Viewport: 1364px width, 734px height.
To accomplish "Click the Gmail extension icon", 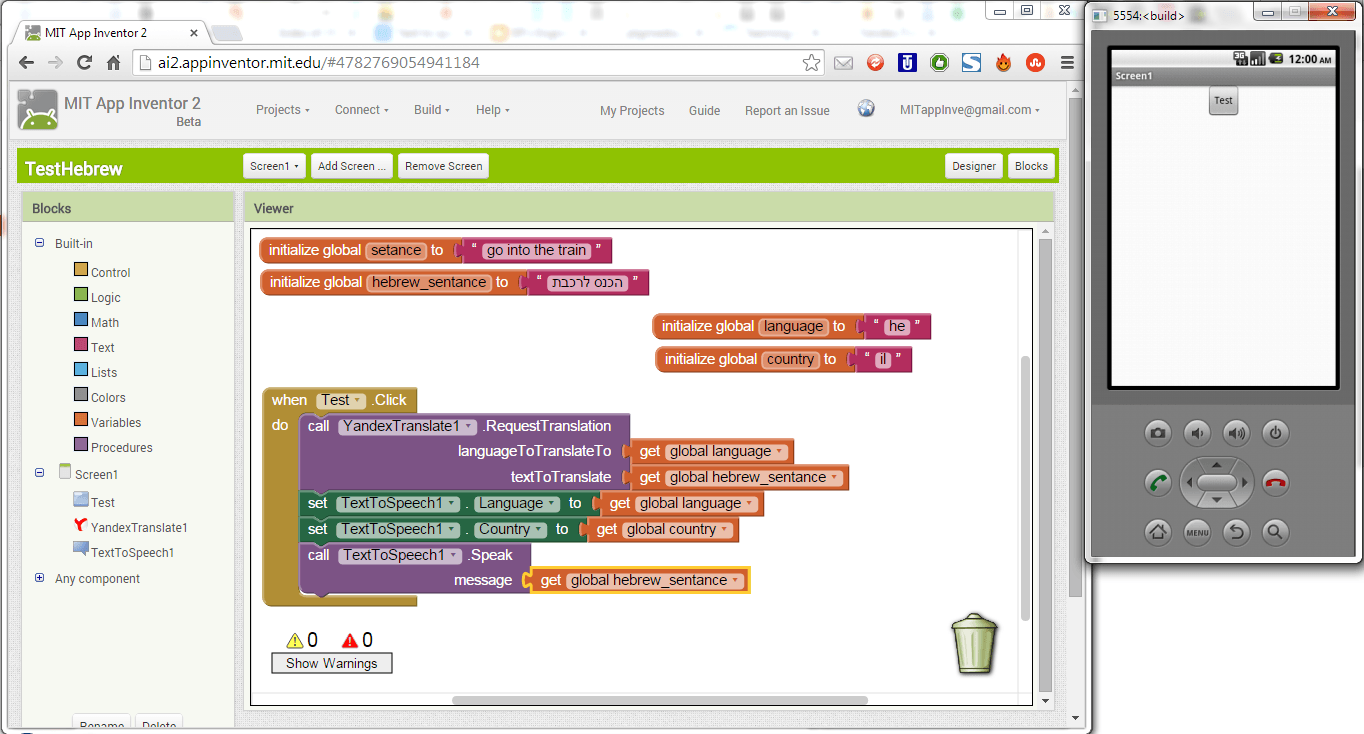I will 843,63.
